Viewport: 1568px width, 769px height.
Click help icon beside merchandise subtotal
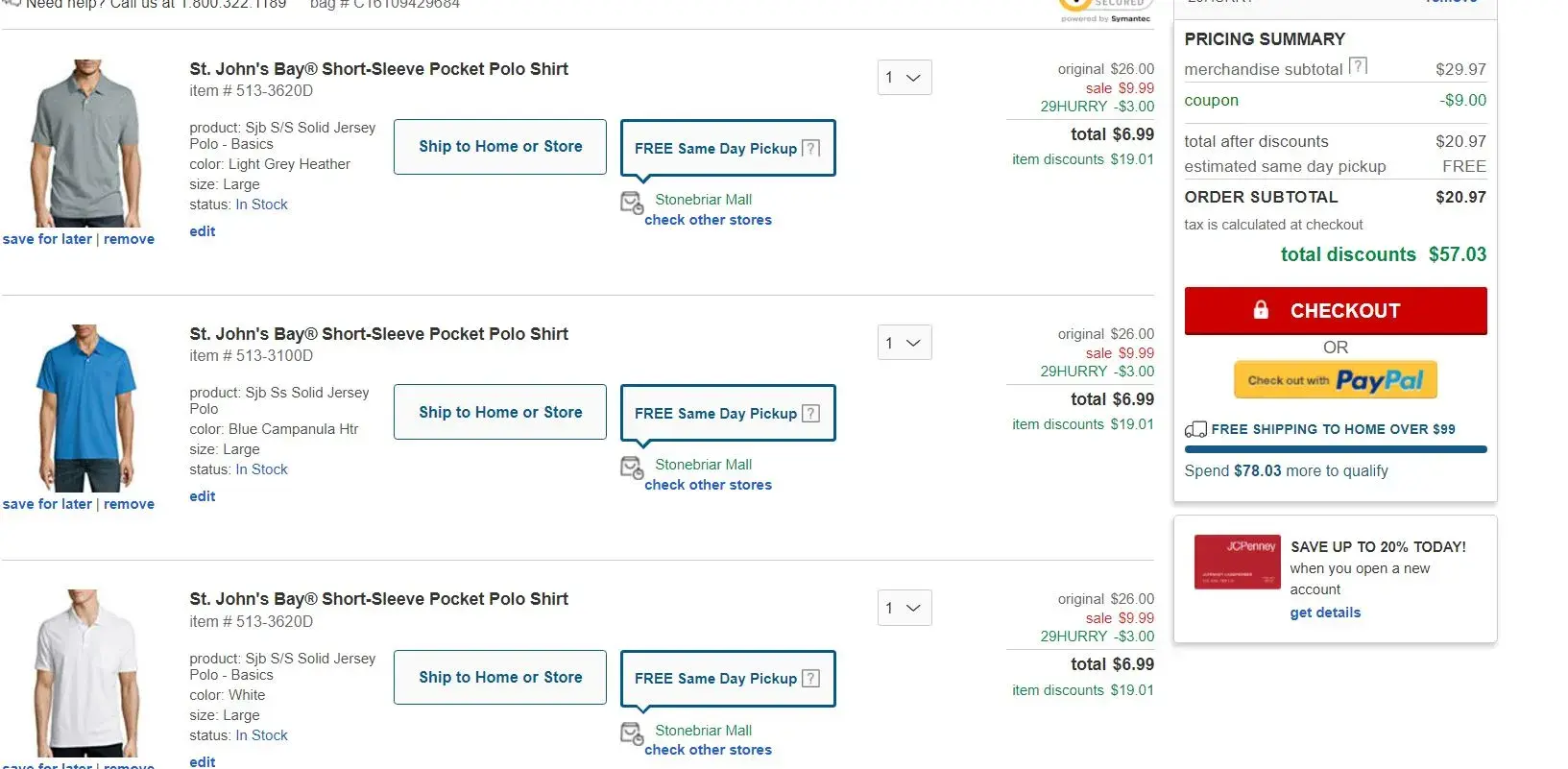[1358, 66]
